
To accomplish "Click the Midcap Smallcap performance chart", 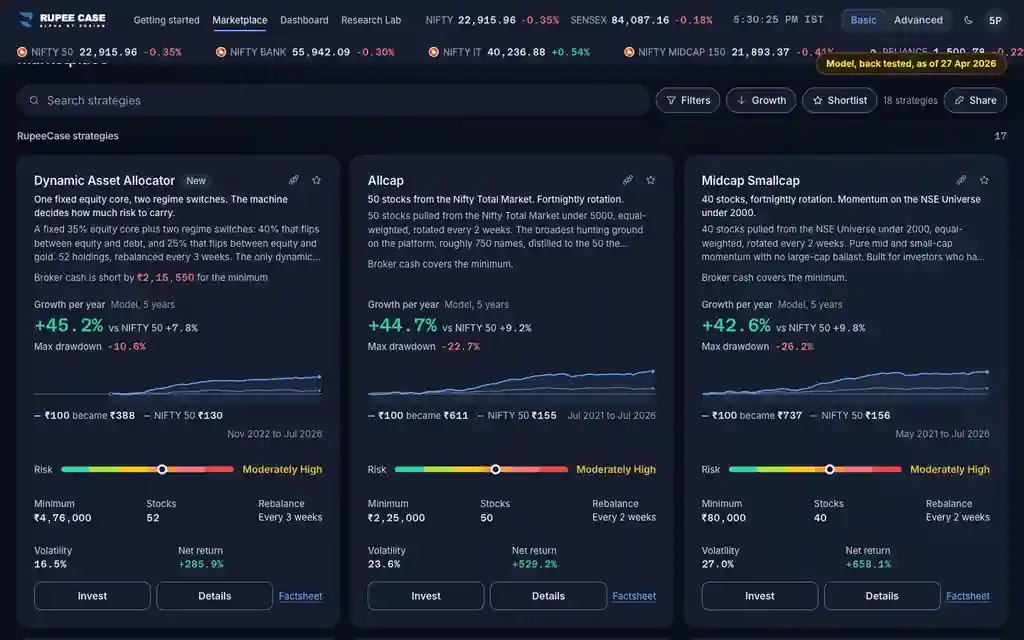I will coord(845,382).
